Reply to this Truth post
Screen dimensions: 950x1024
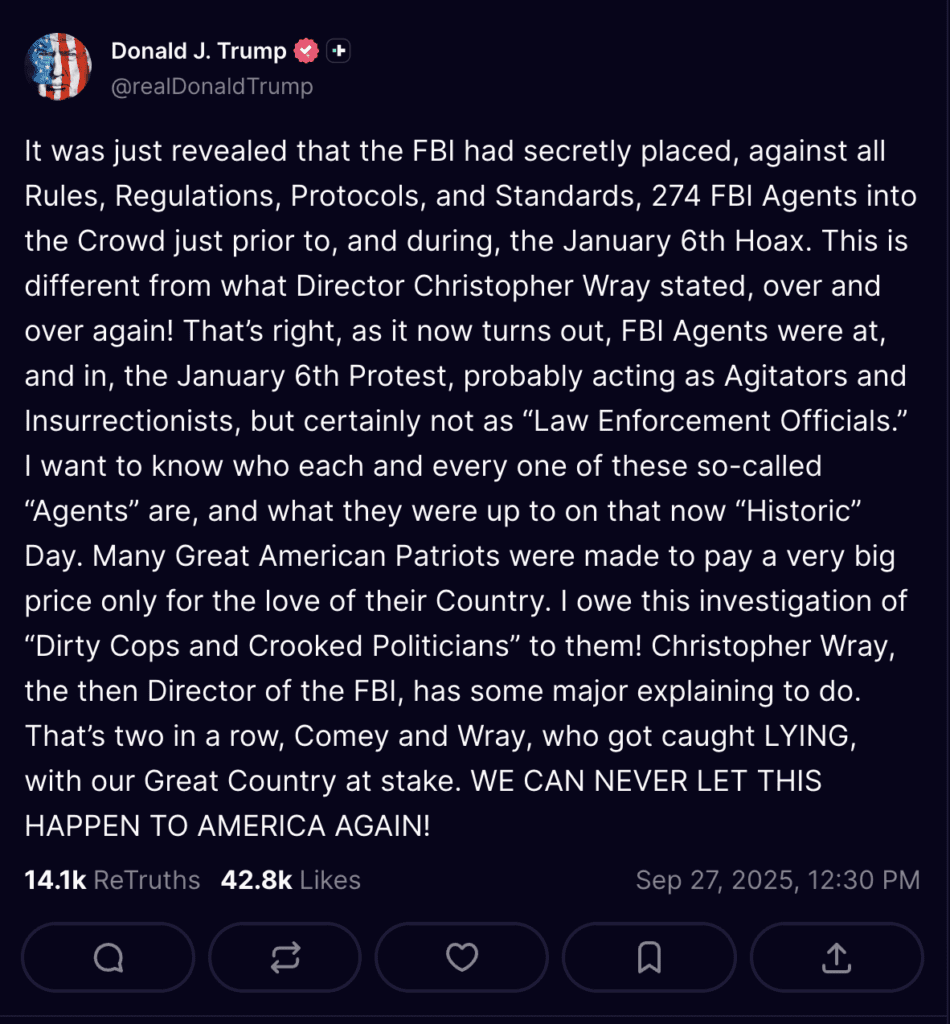(108, 957)
